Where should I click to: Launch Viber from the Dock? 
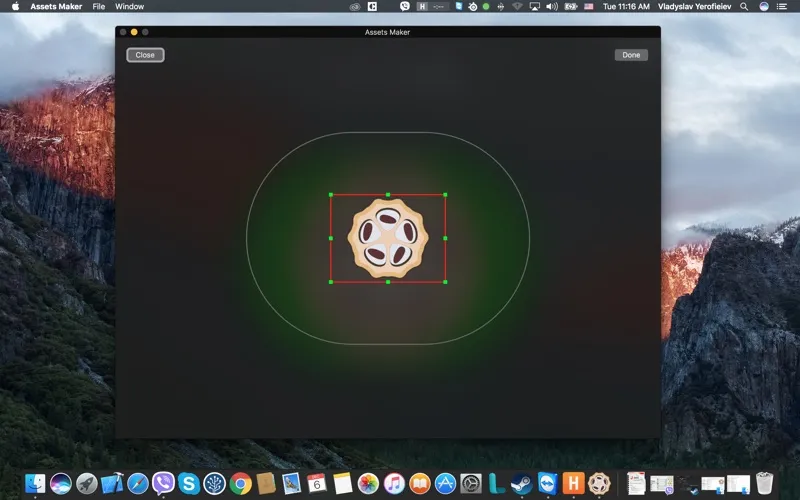tap(163, 484)
